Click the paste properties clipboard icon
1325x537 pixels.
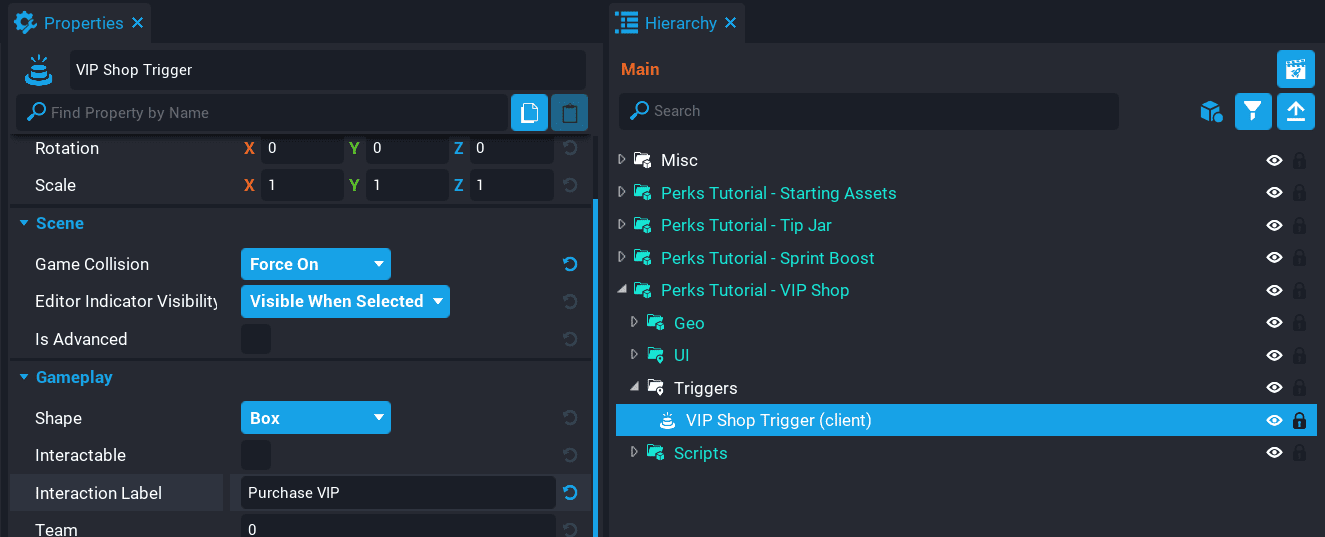tap(569, 113)
